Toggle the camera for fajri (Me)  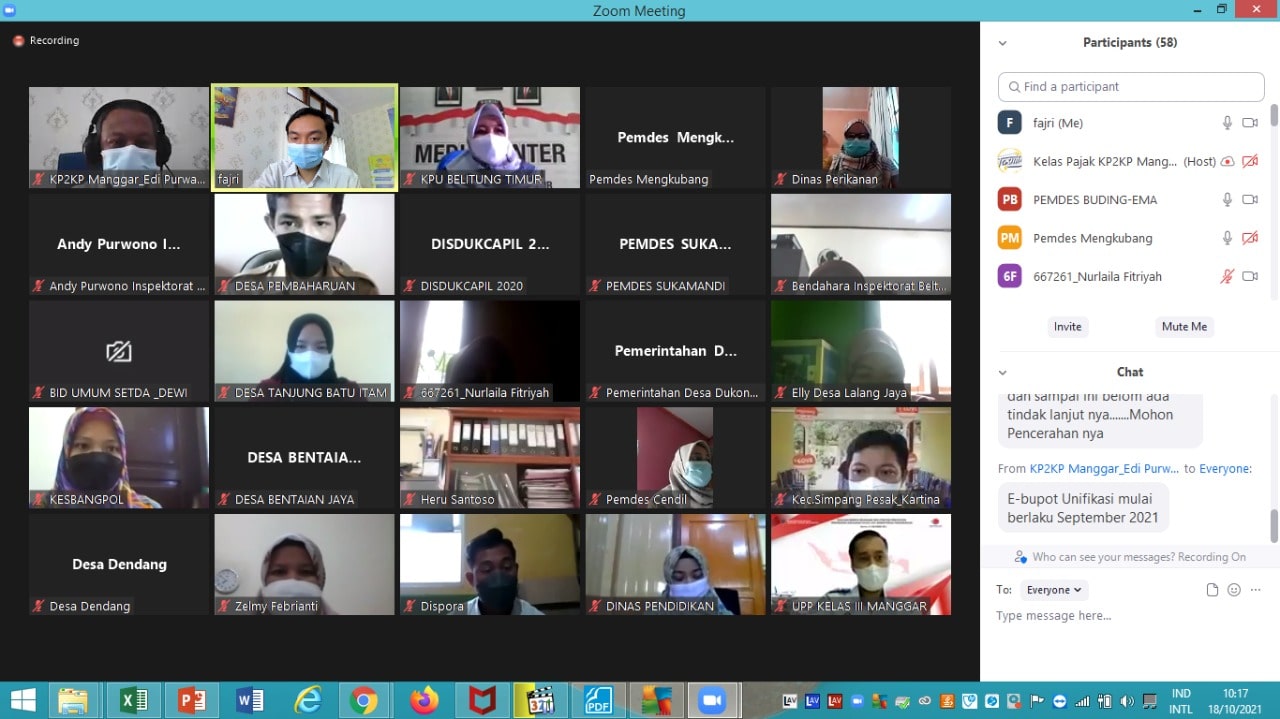tap(1249, 123)
